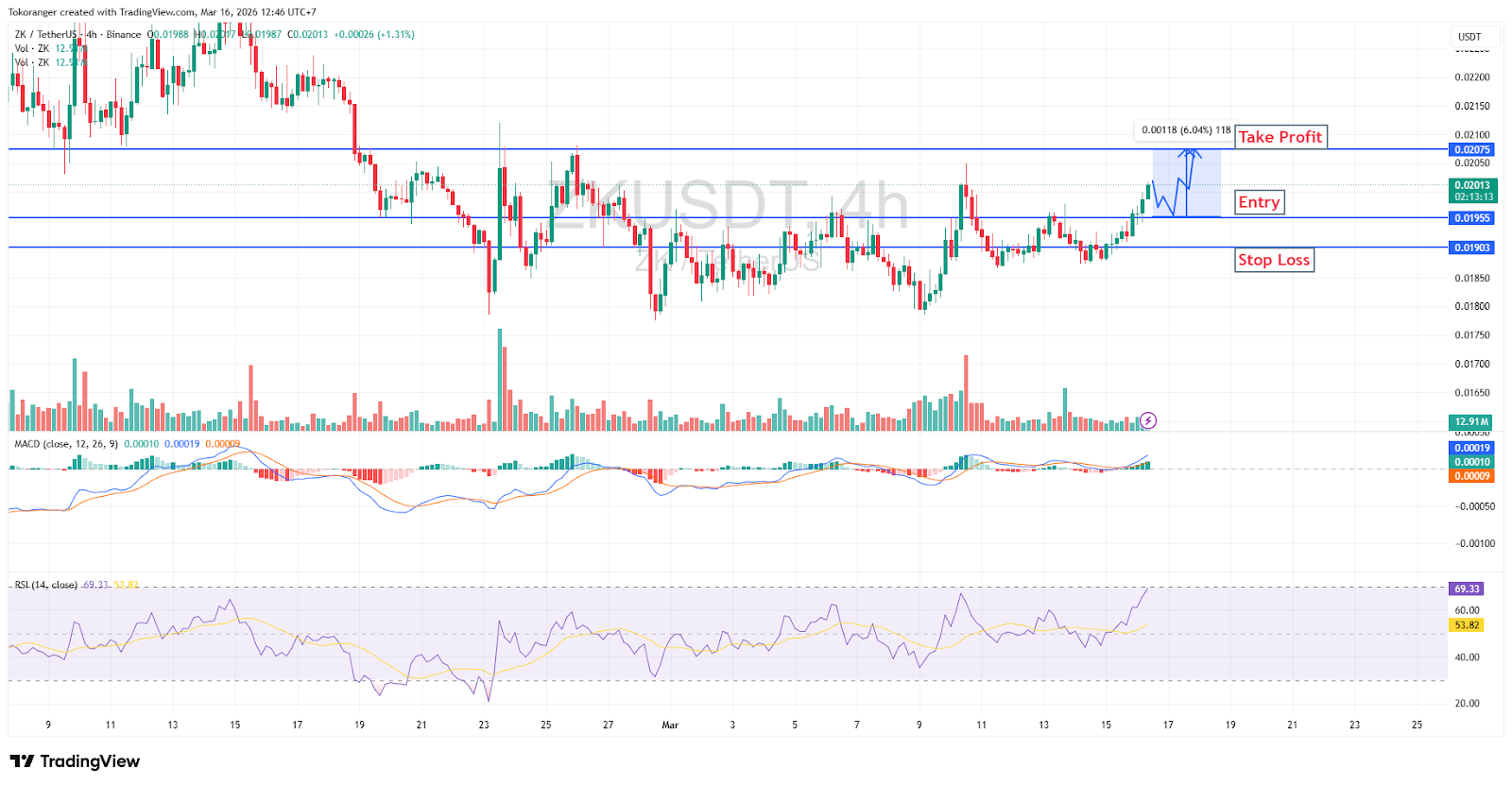This screenshot has height=786, width=1512.
Task: Click the 0.00118 (6.04%) measurement tooltip
Action: (1185, 130)
